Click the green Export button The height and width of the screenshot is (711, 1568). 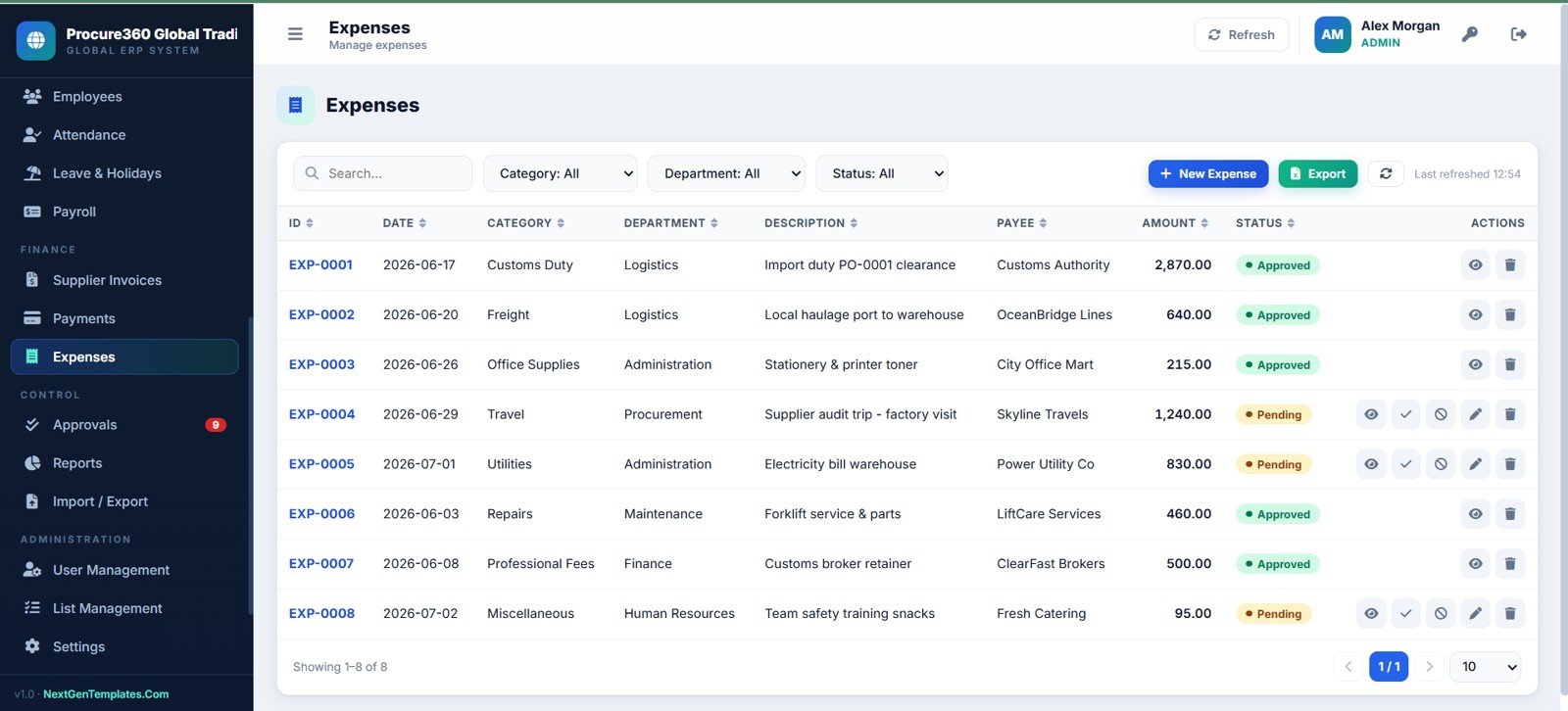(x=1318, y=173)
